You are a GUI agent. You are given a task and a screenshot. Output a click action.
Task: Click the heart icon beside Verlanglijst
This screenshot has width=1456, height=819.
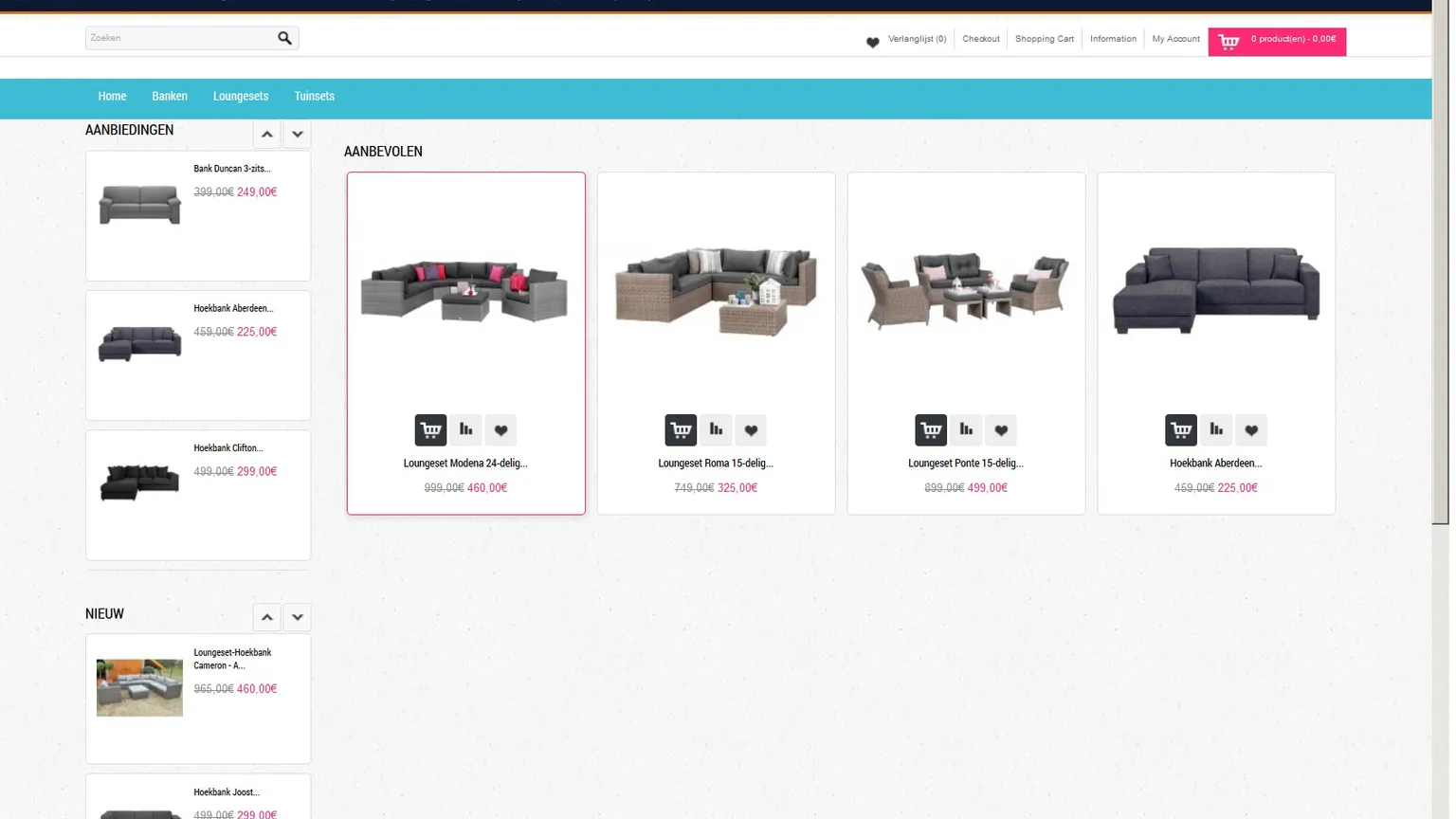872,42
